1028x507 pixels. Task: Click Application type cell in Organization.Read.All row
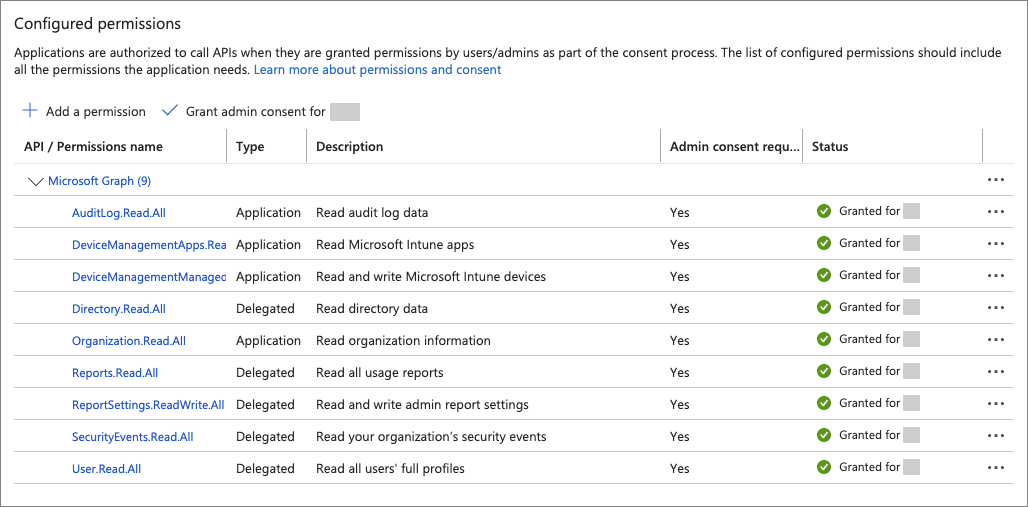coord(268,340)
